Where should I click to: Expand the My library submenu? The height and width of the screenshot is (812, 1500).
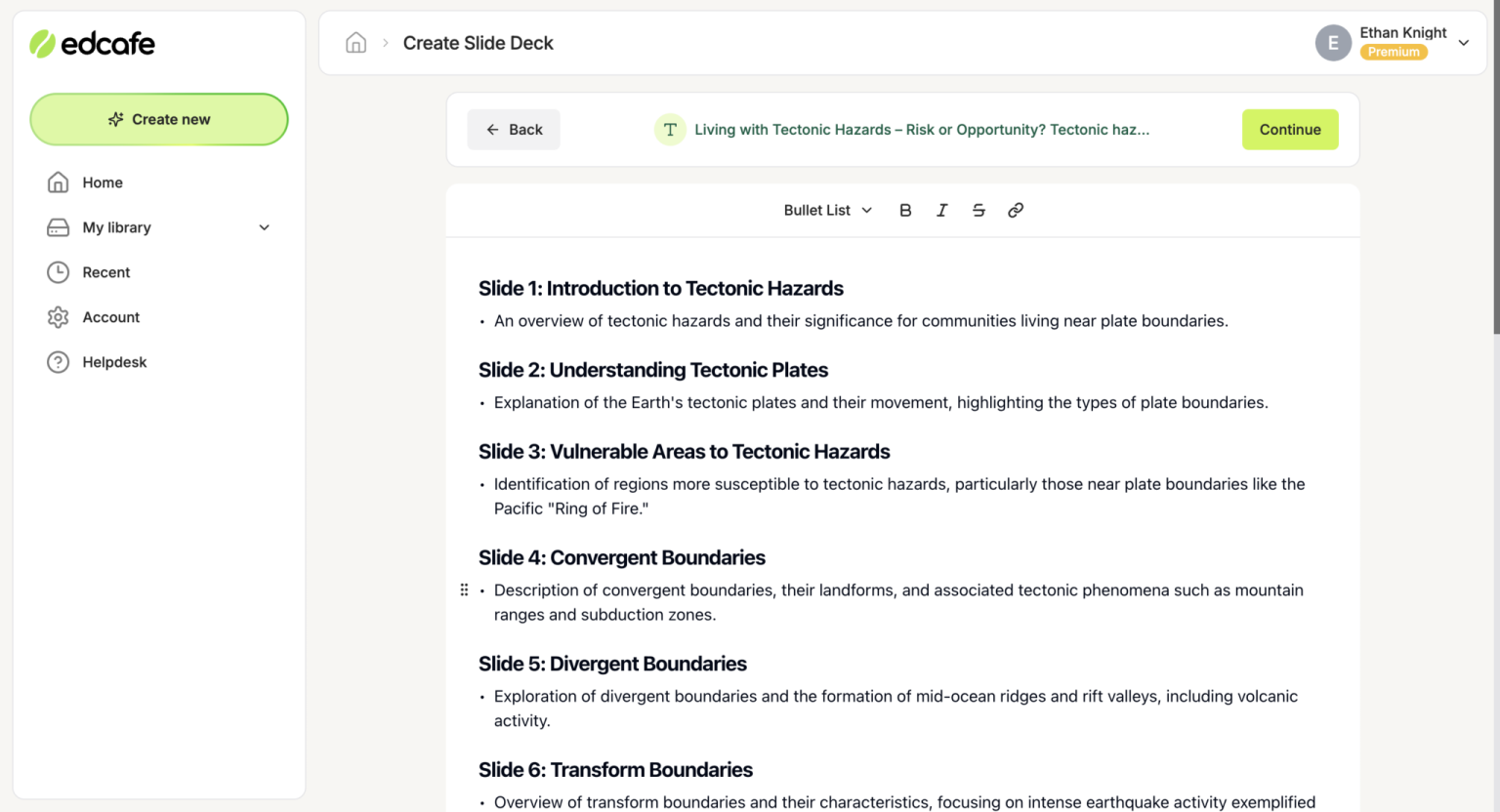click(x=264, y=227)
